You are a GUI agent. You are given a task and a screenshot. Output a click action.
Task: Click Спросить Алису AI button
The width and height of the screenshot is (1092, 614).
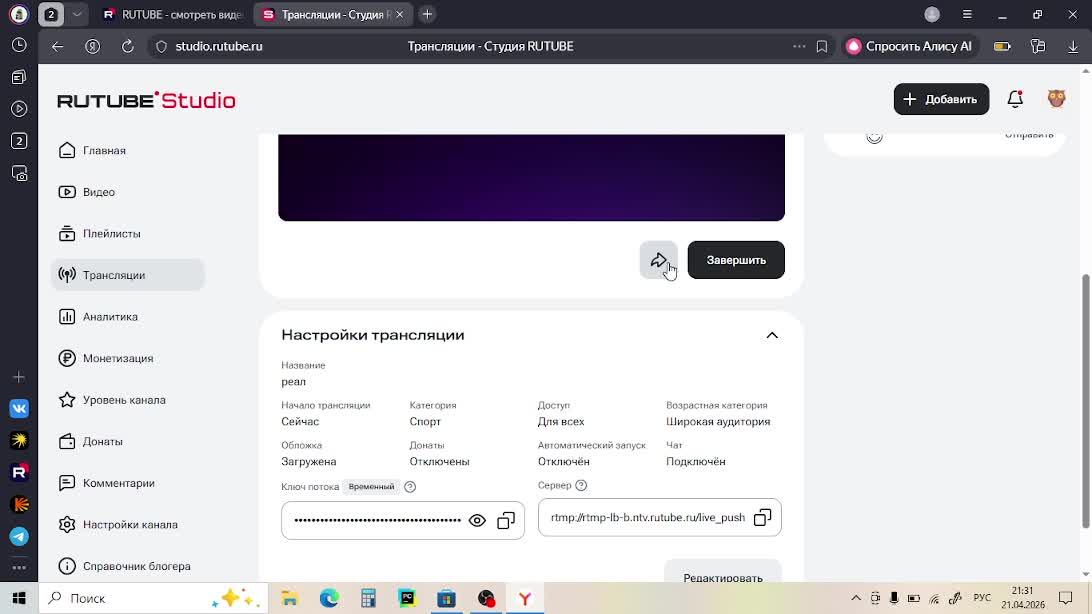point(909,47)
